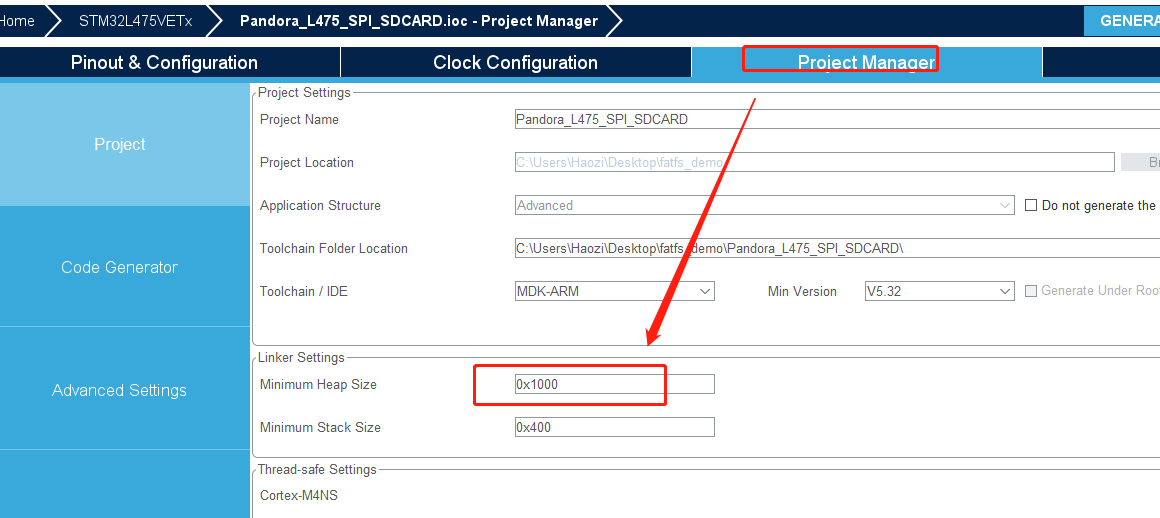This screenshot has width=1160, height=518.
Task: Open the Application Structure dropdown
Action: [x=764, y=205]
